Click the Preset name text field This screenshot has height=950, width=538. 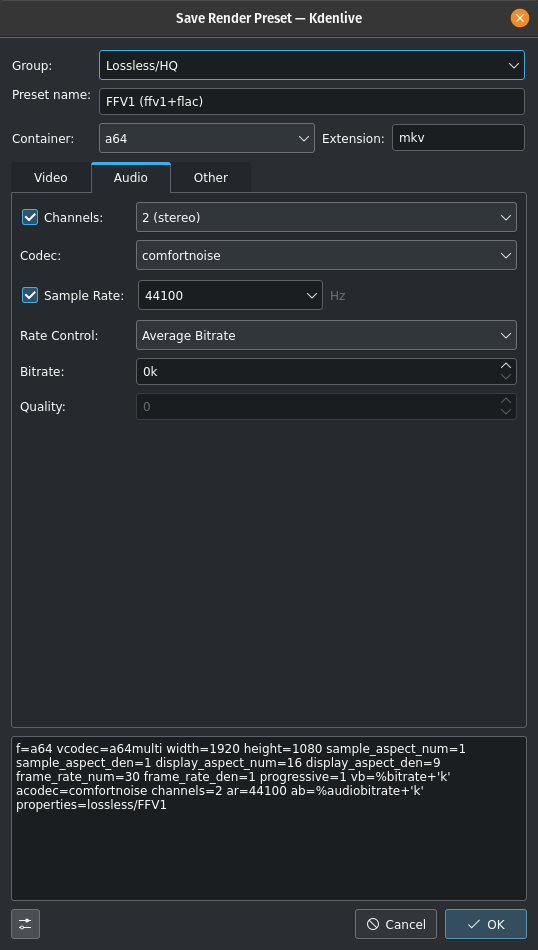tap(312, 101)
